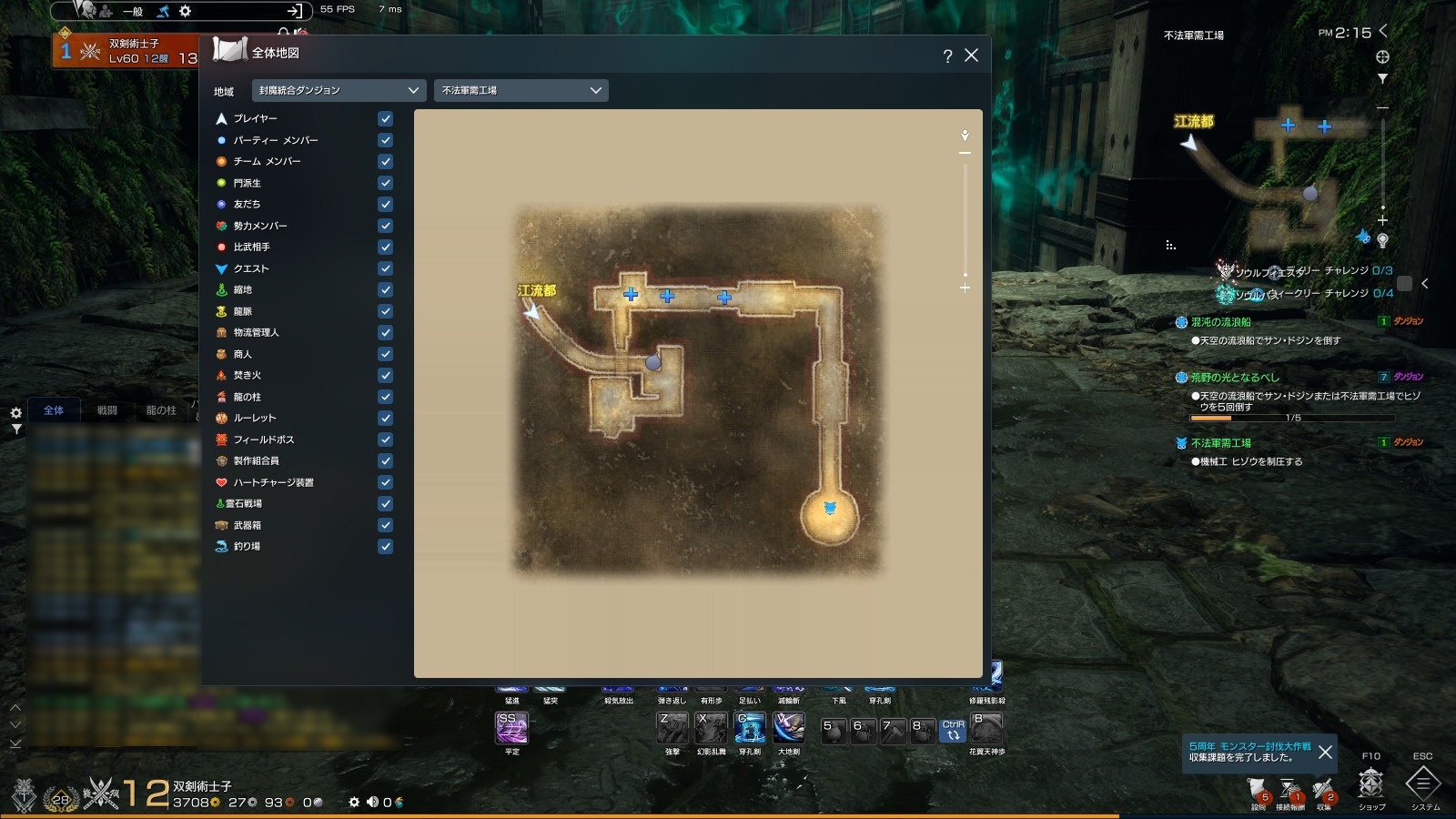Click the quest slot 5 on the skill bar
Image resolution: width=1456 pixels, height=819 pixels.
834,731
